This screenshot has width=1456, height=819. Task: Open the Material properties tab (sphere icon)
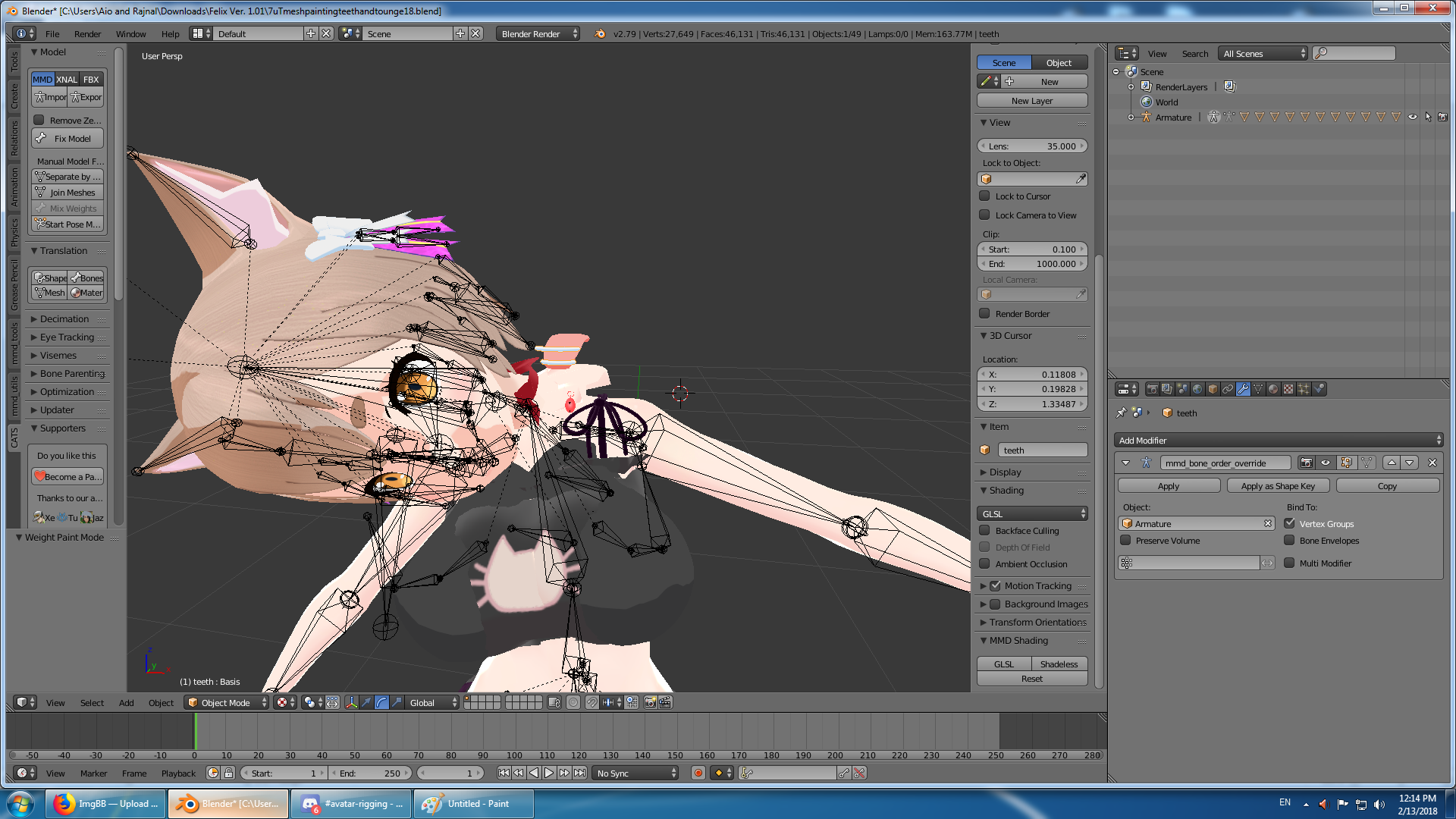[x=1273, y=389]
